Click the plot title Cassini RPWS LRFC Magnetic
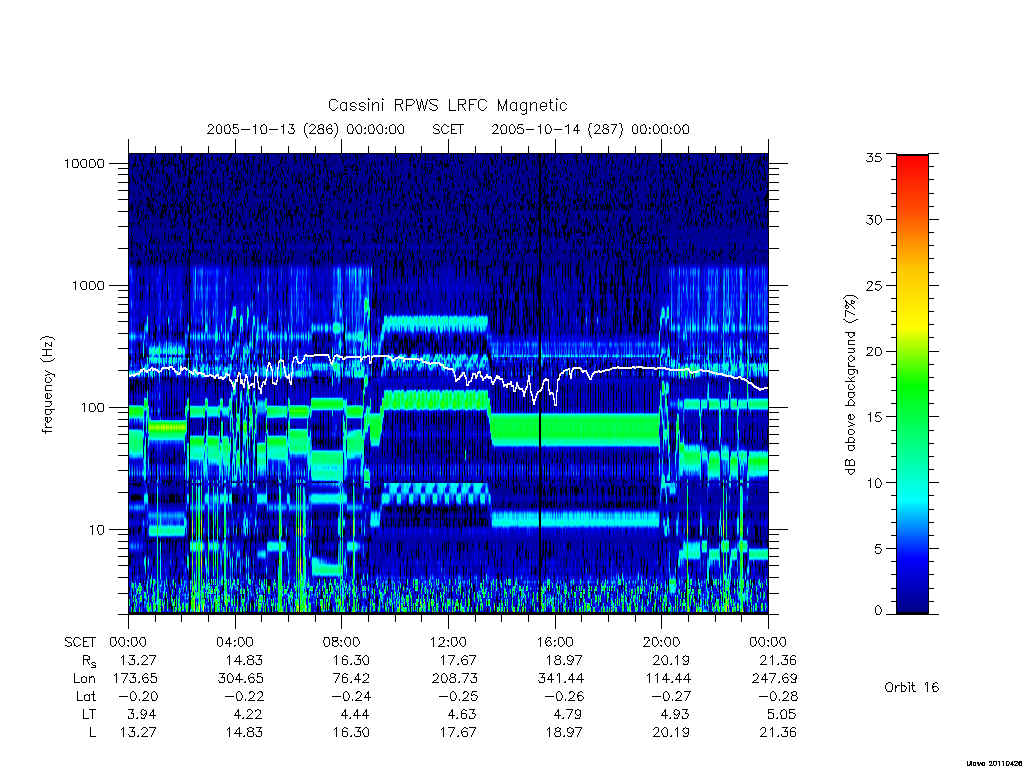 pos(447,105)
